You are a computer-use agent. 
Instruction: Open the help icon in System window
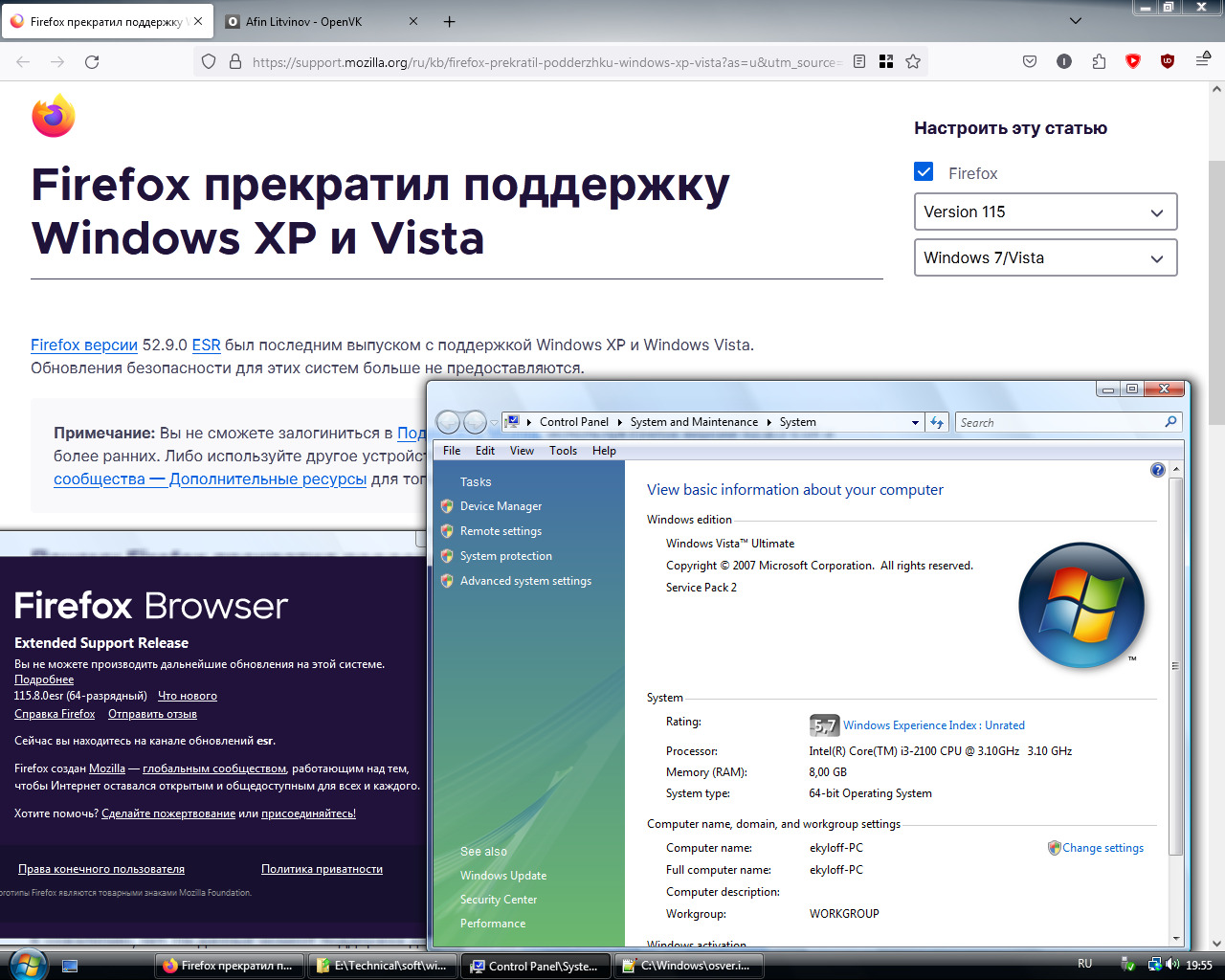click(1158, 470)
